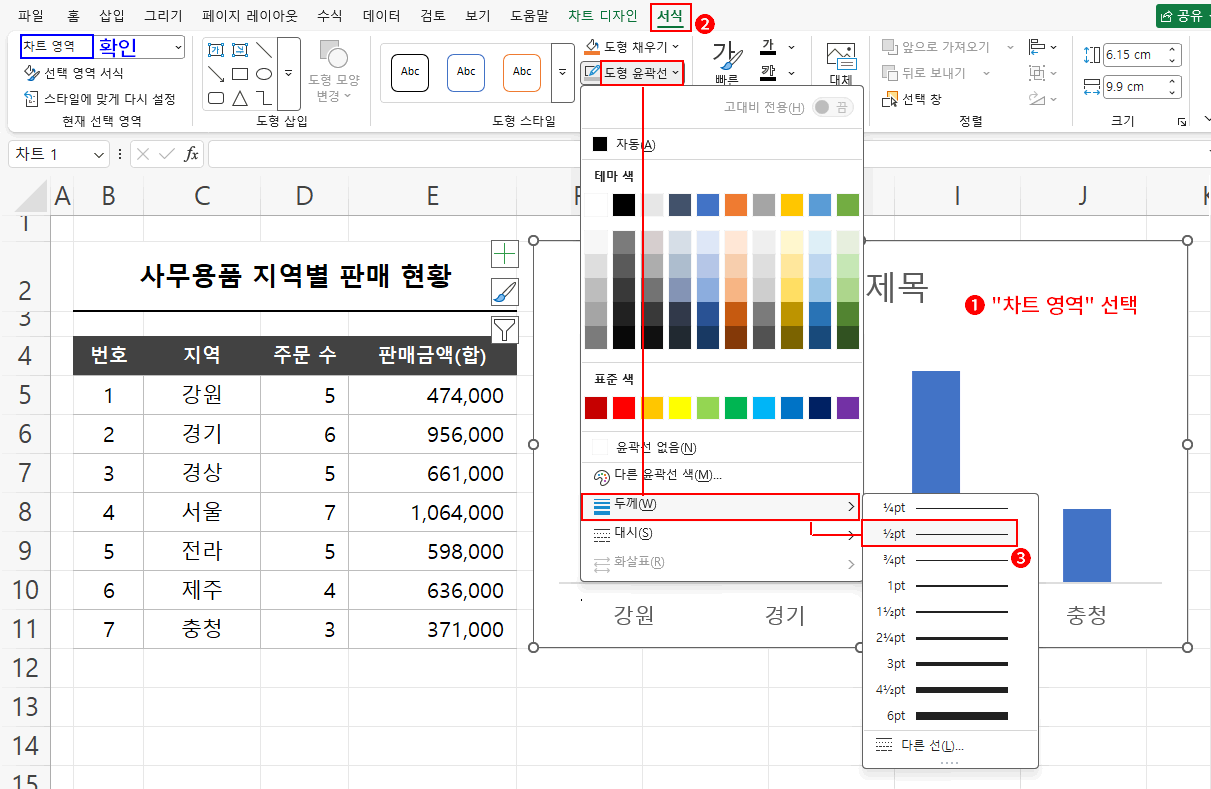This screenshot has width=1211, height=789.
Task: Select the triangle shape
Action: tap(239, 98)
